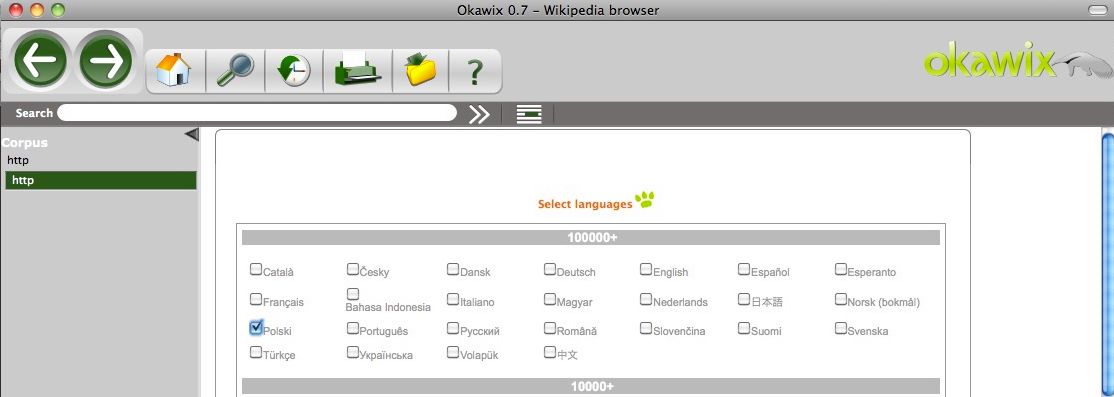
Task: Enable the 日本語 language checkbox
Action: pos(744,299)
